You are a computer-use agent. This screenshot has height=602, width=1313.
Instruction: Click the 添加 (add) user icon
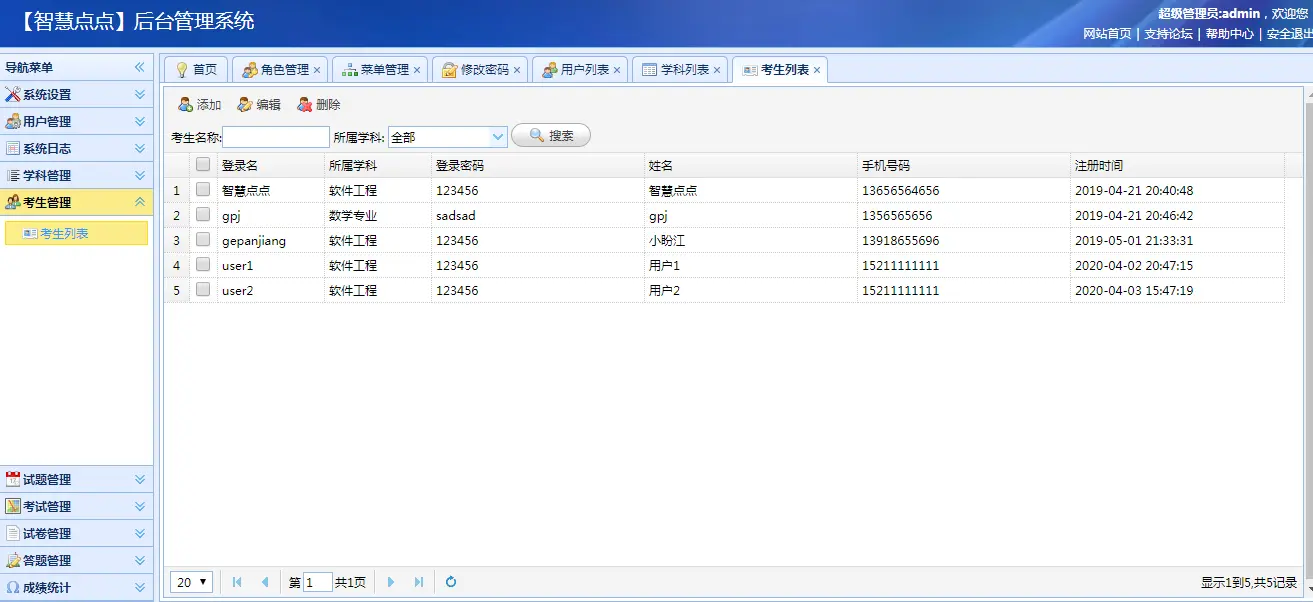(185, 105)
